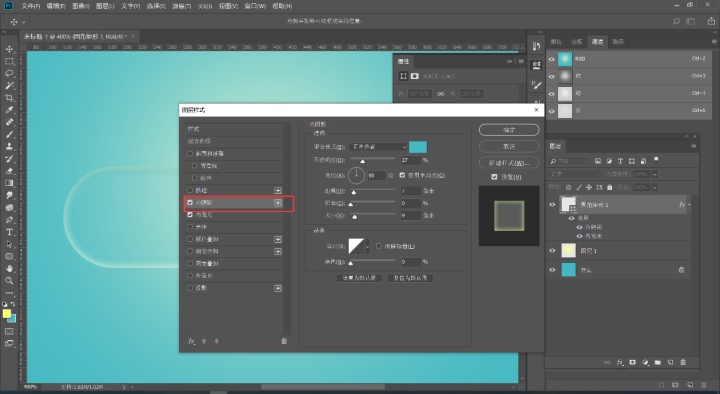Click the 确定 (OK) button

point(509,130)
